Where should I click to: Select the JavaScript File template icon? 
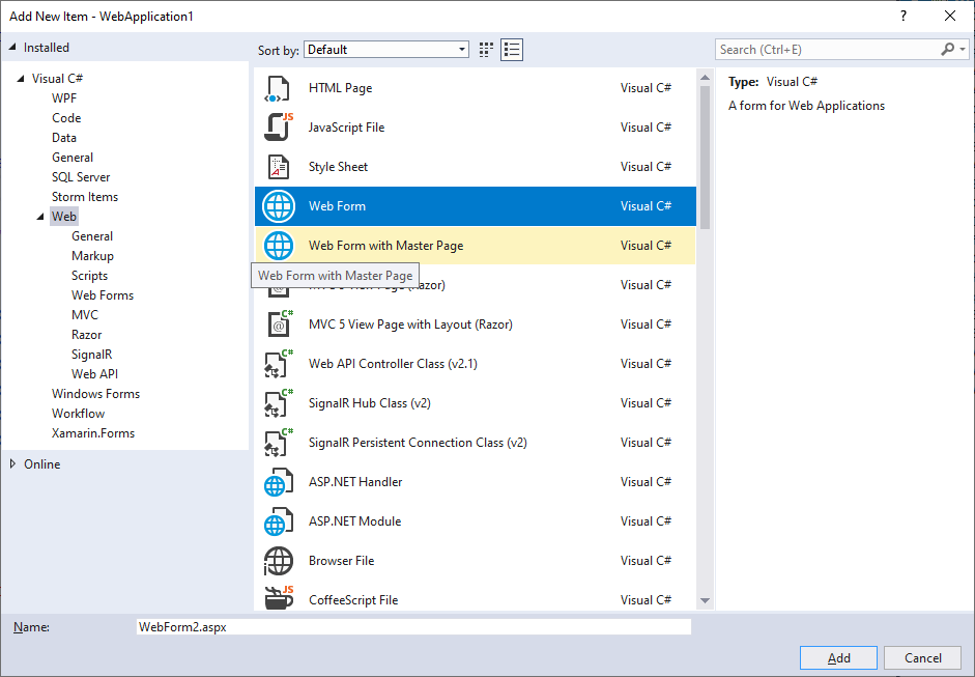(x=277, y=127)
